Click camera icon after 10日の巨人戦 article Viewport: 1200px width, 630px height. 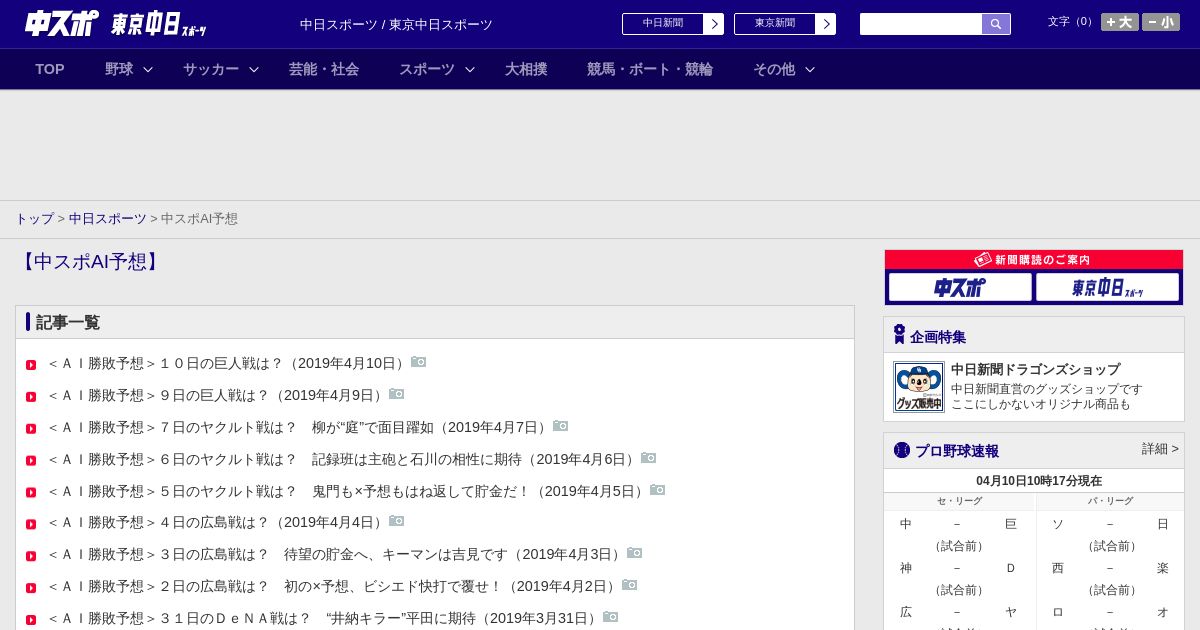(x=419, y=362)
